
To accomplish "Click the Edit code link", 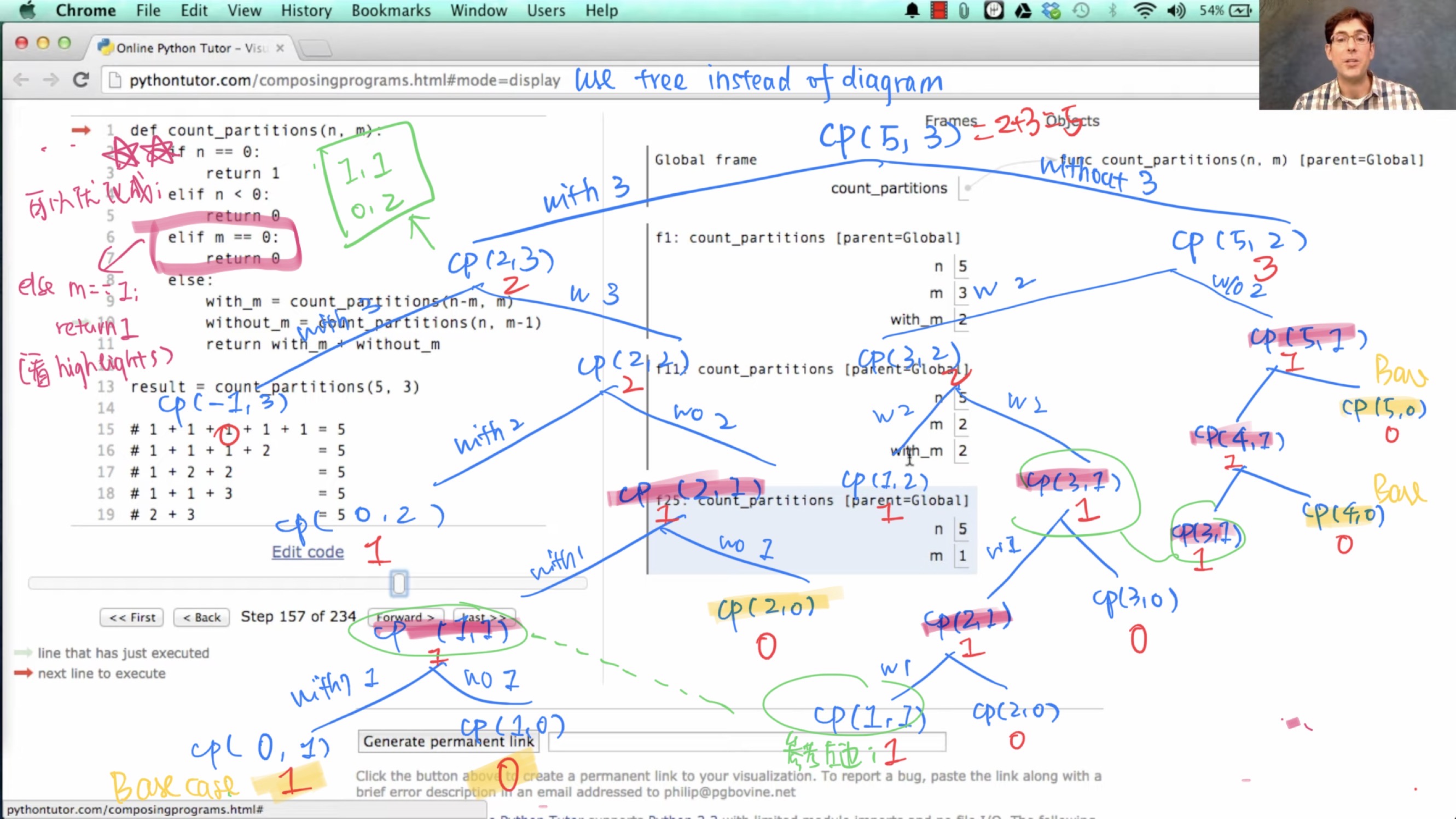I will point(308,551).
